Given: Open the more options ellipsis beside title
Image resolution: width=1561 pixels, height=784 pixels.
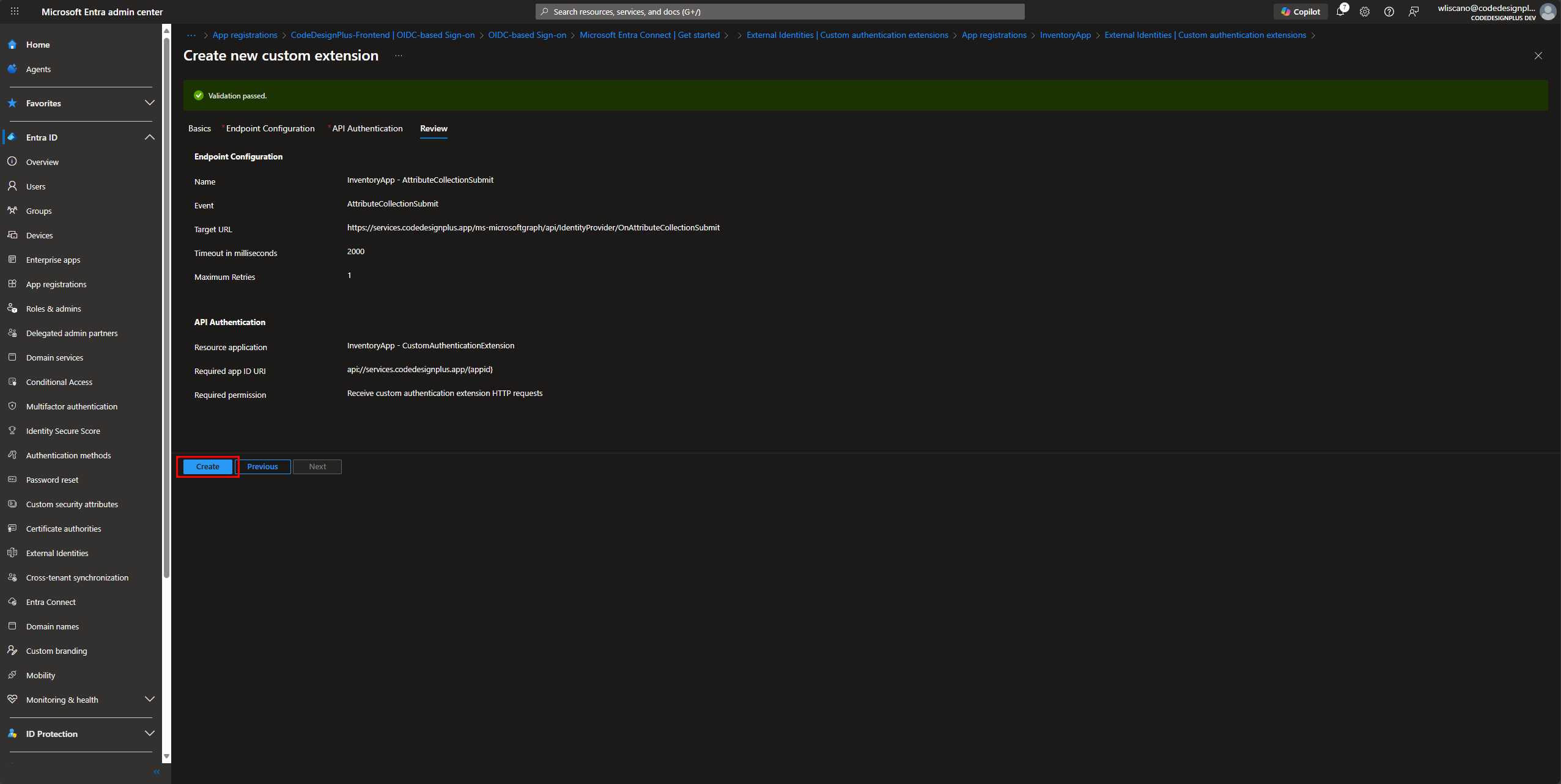Looking at the screenshot, I should click(399, 56).
